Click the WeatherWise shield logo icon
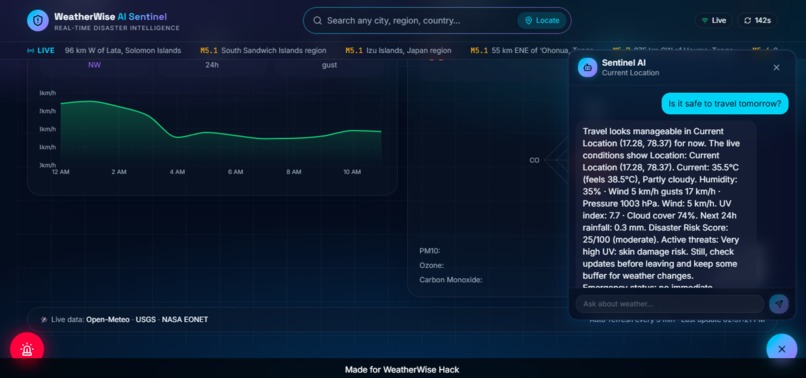 (x=38, y=21)
